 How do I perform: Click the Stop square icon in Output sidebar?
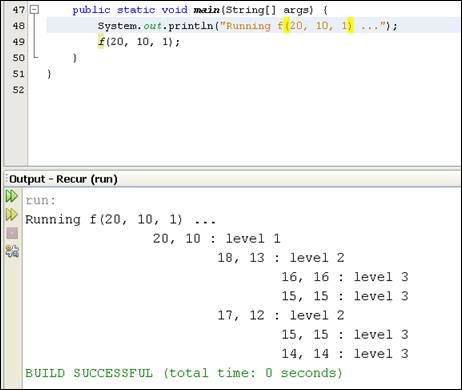click(12, 233)
